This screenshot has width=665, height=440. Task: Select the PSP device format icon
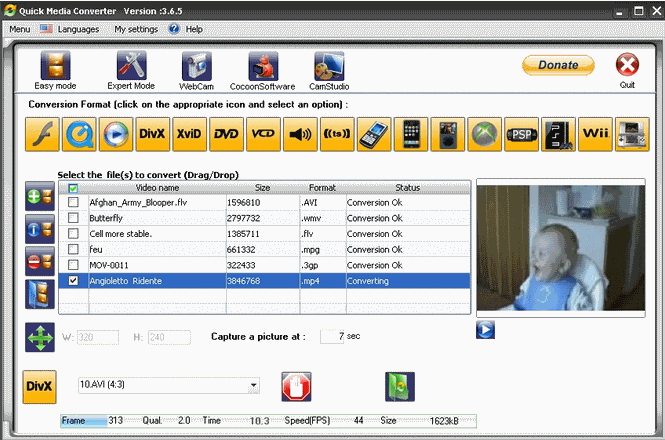click(x=521, y=134)
